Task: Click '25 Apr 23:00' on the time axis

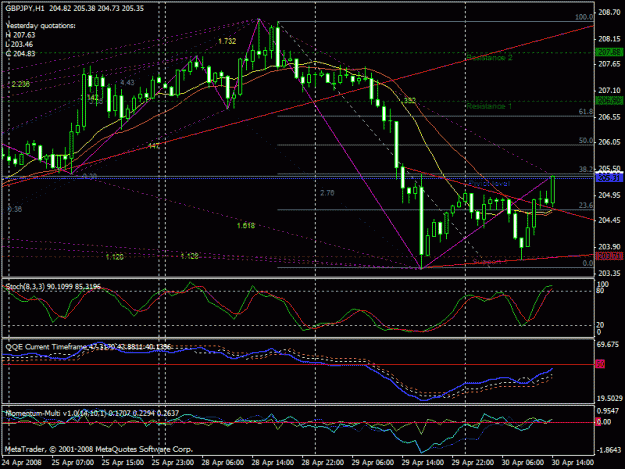Action: tap(173, 462)
